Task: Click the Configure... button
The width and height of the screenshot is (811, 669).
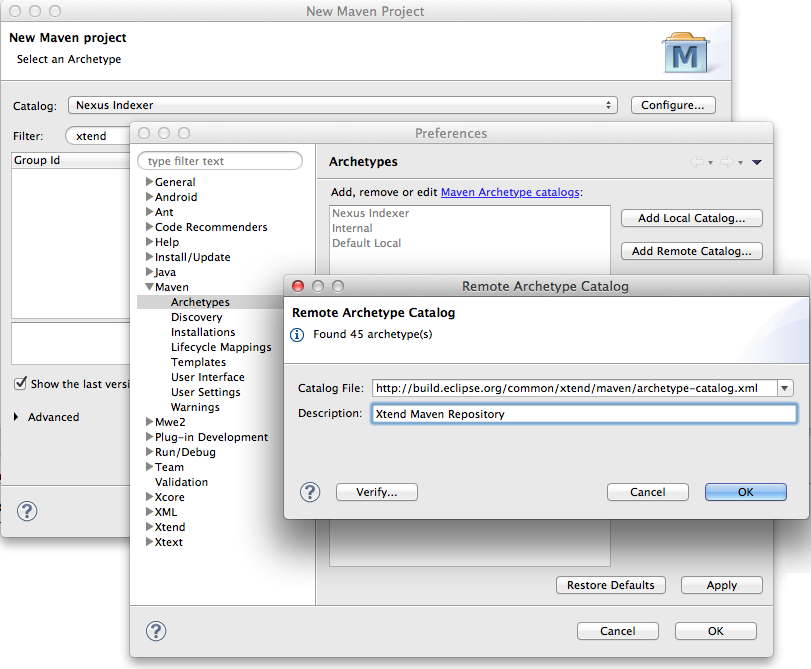Action: click(x=673, y=105)
